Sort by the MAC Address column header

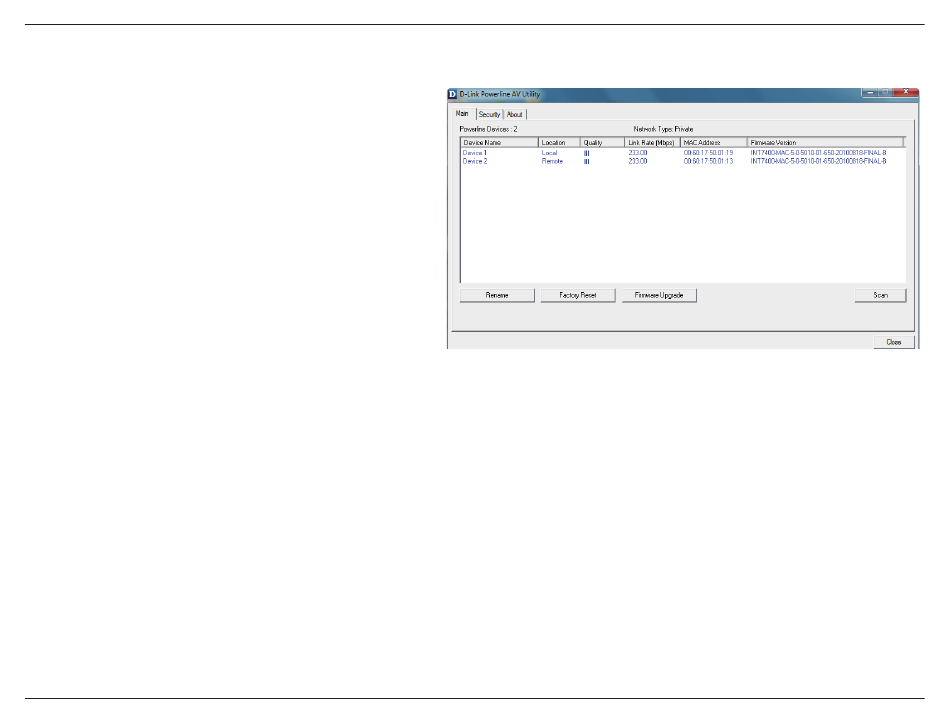point(714,142)
